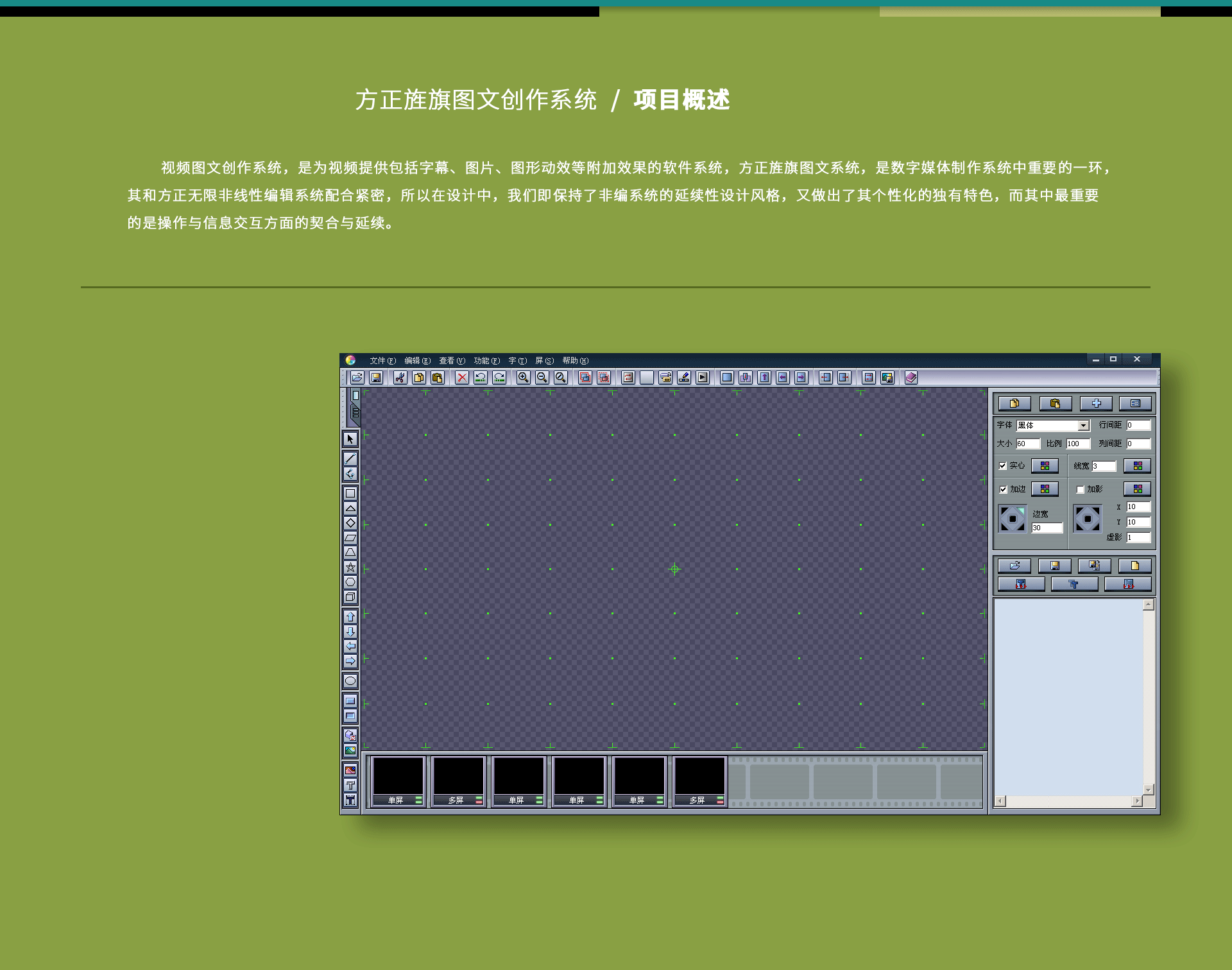Enable the 加影 shadow checkbox
This screenshot has width=1232, height=970.
tap(1080, 489)
